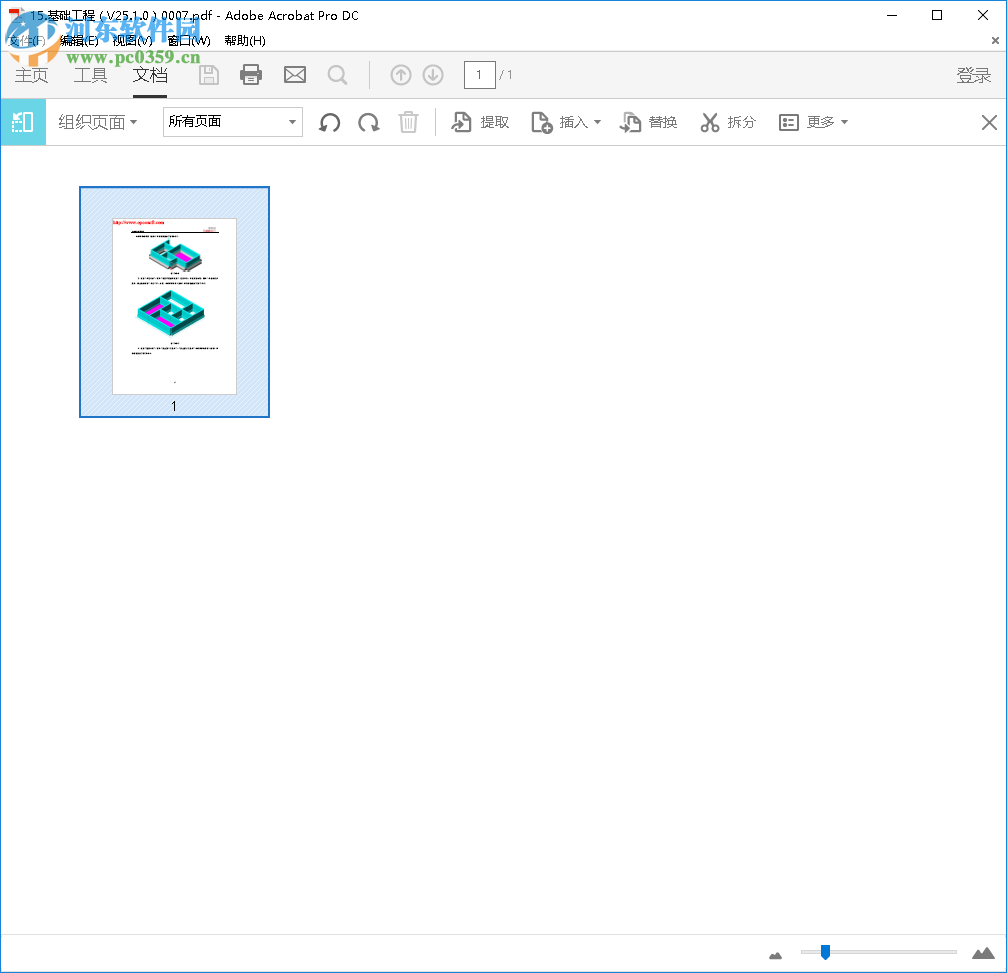Use the 拆分 (Split) scissors tool

pos(727,122)
